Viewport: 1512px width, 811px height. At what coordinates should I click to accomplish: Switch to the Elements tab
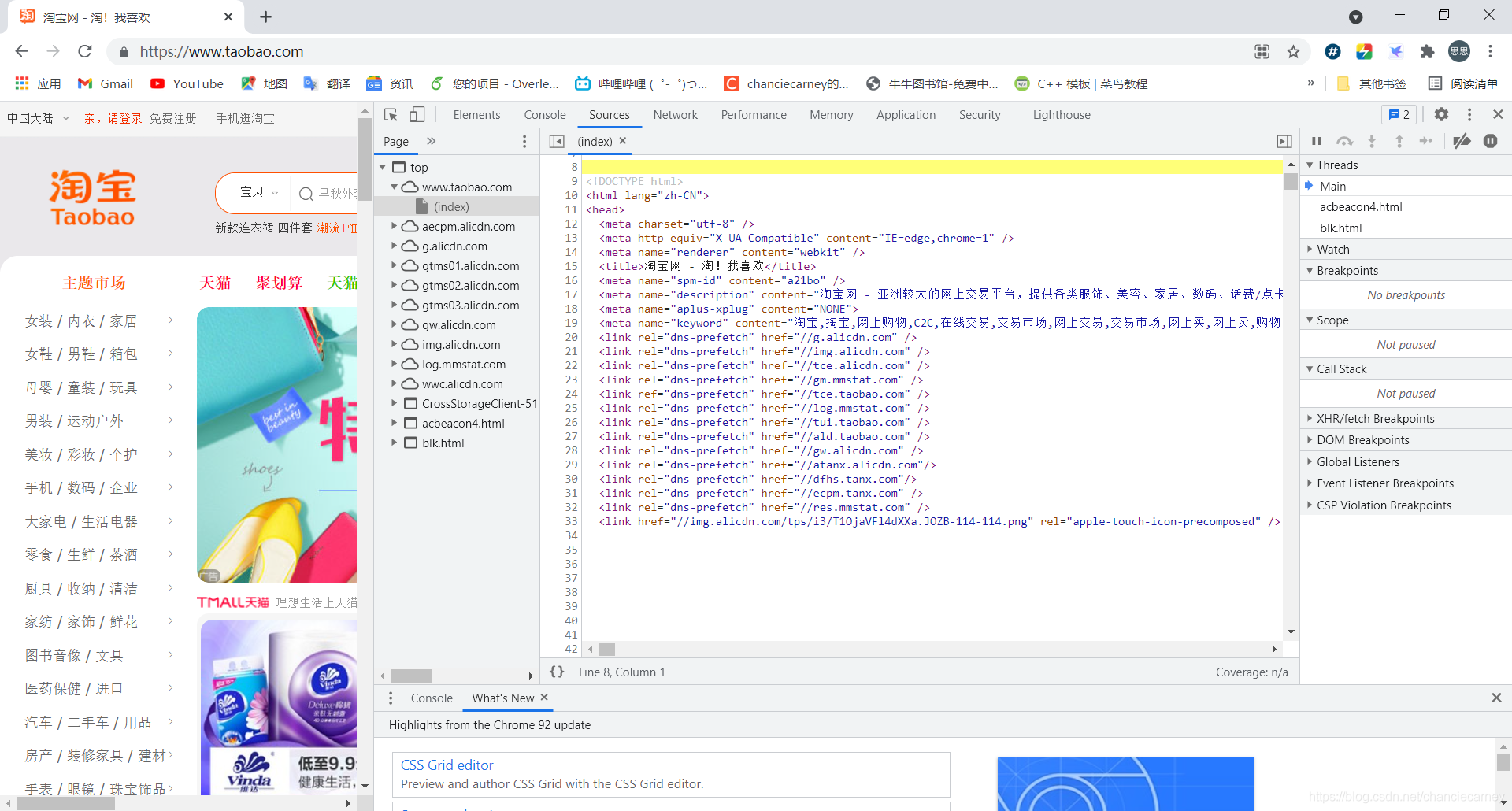476,115
